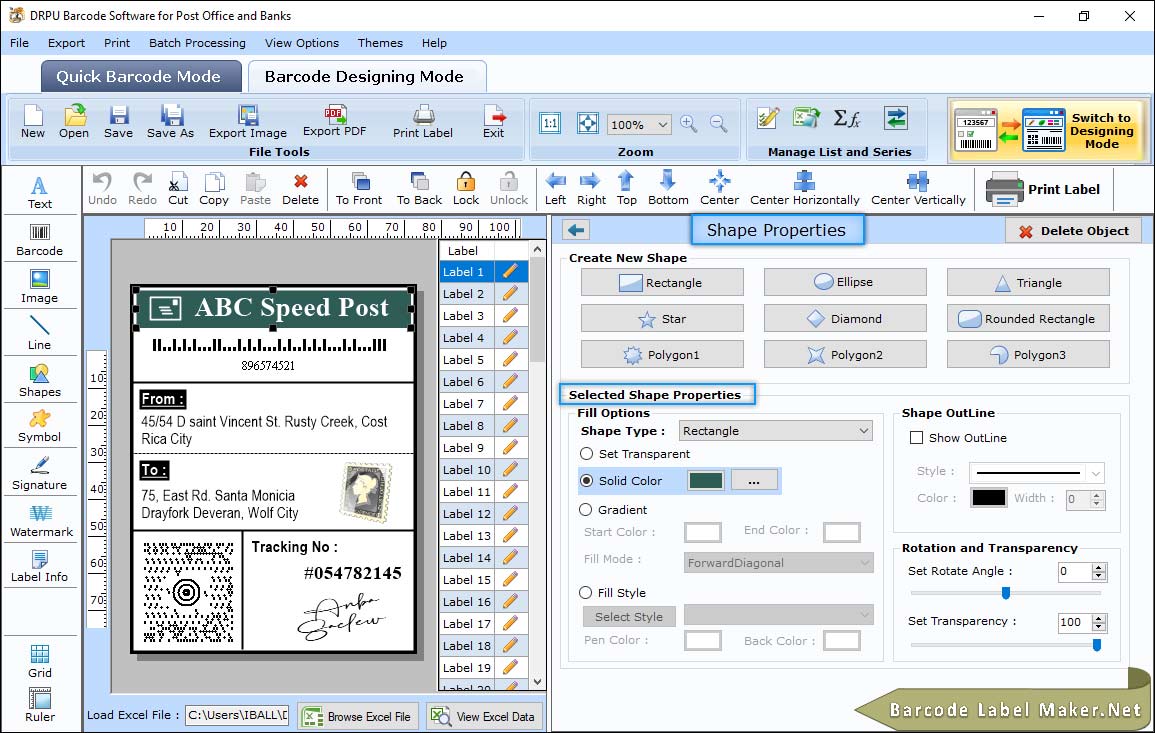Viewport: 1155px width, 733px height.
Task: Create a New label file
Action: (32, 122)
